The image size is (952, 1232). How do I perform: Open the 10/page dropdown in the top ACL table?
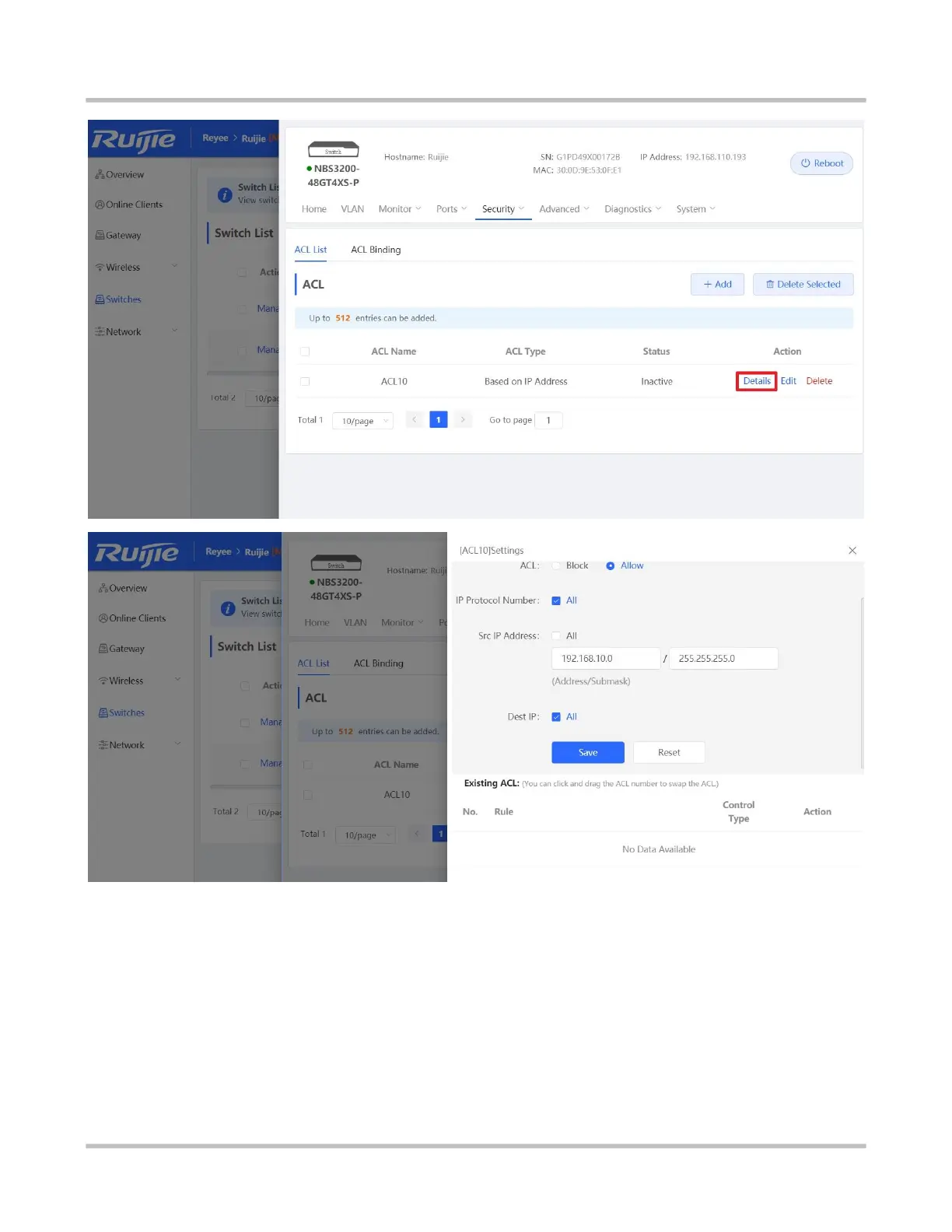tap(362, 421)
